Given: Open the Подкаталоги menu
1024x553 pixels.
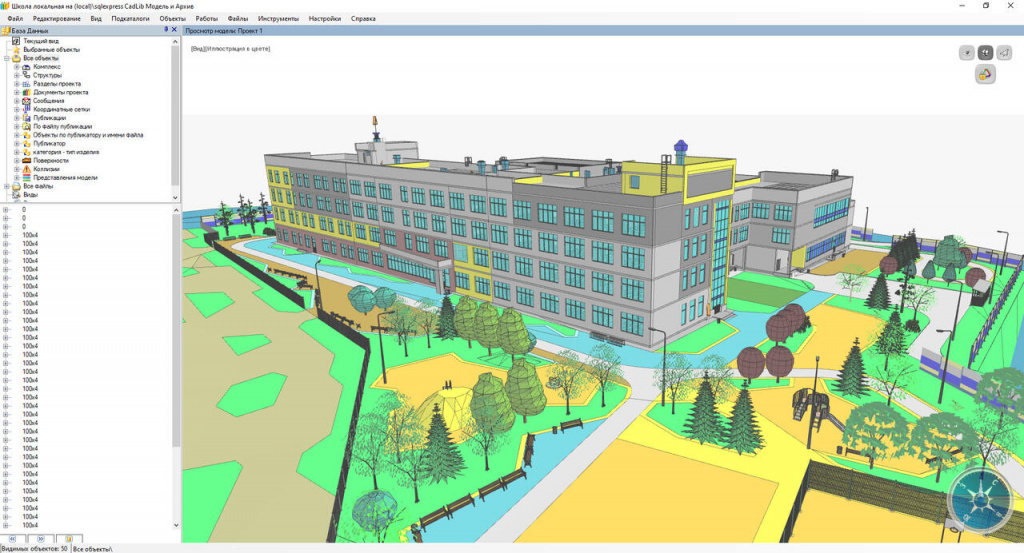Looking at the screenshot, I should (130, 19).
